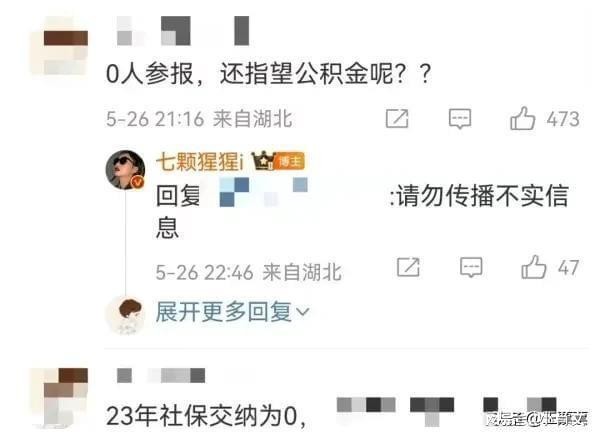Image resolution: width=600 pixels, height=439 pixels.
Task: Click the chevron beside 展开更多回复
Action: [302, 312]
